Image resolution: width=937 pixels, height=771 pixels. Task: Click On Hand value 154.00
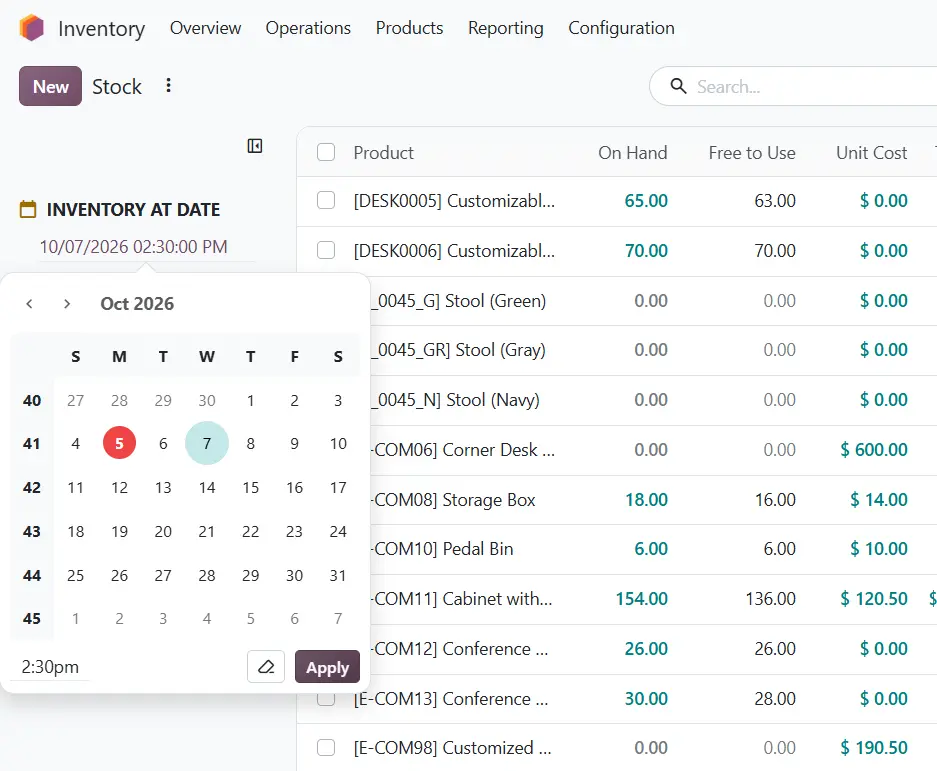(642, 599)
